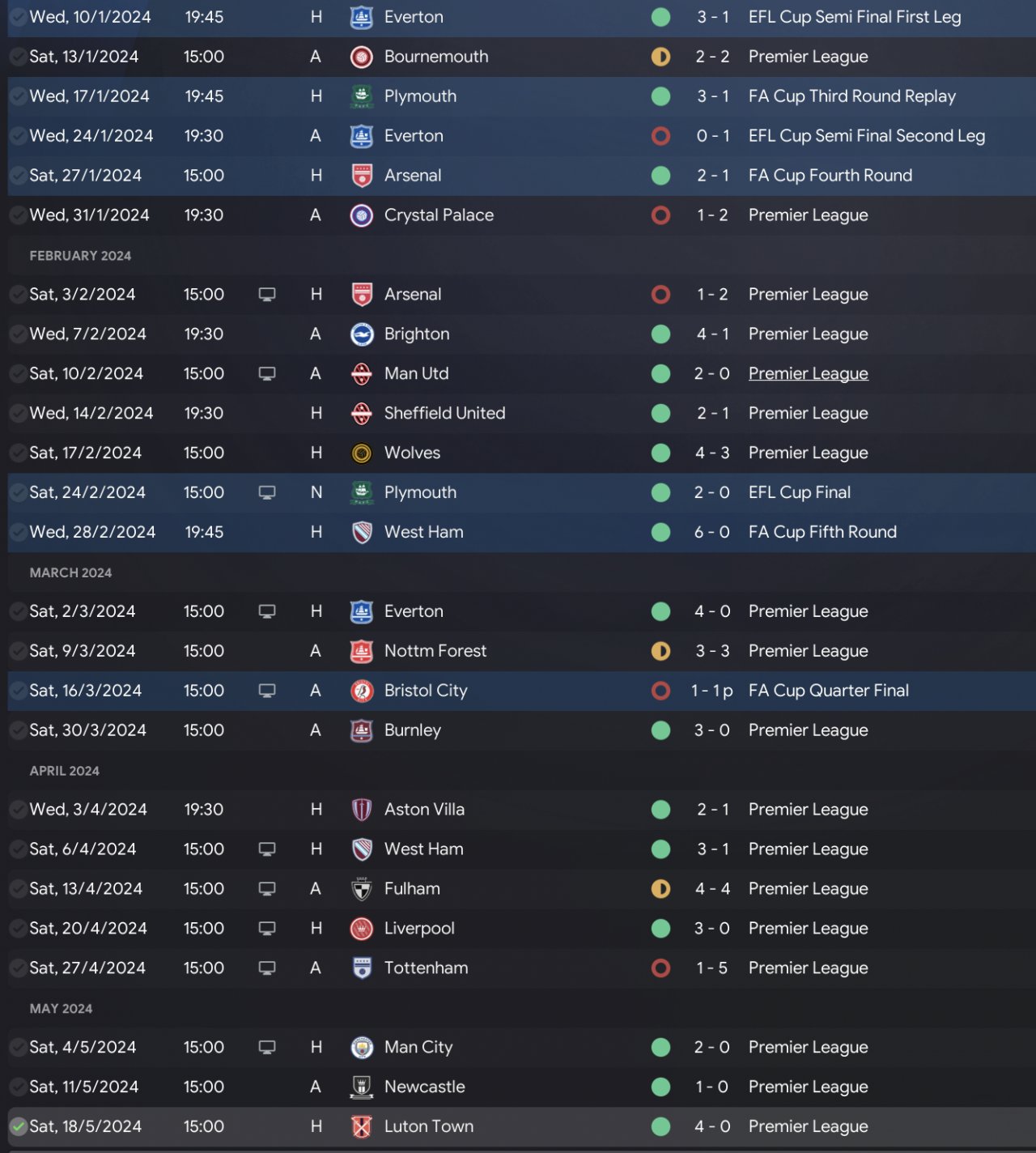Open the underlined Premier League link for Man Utd

[808, 374]
